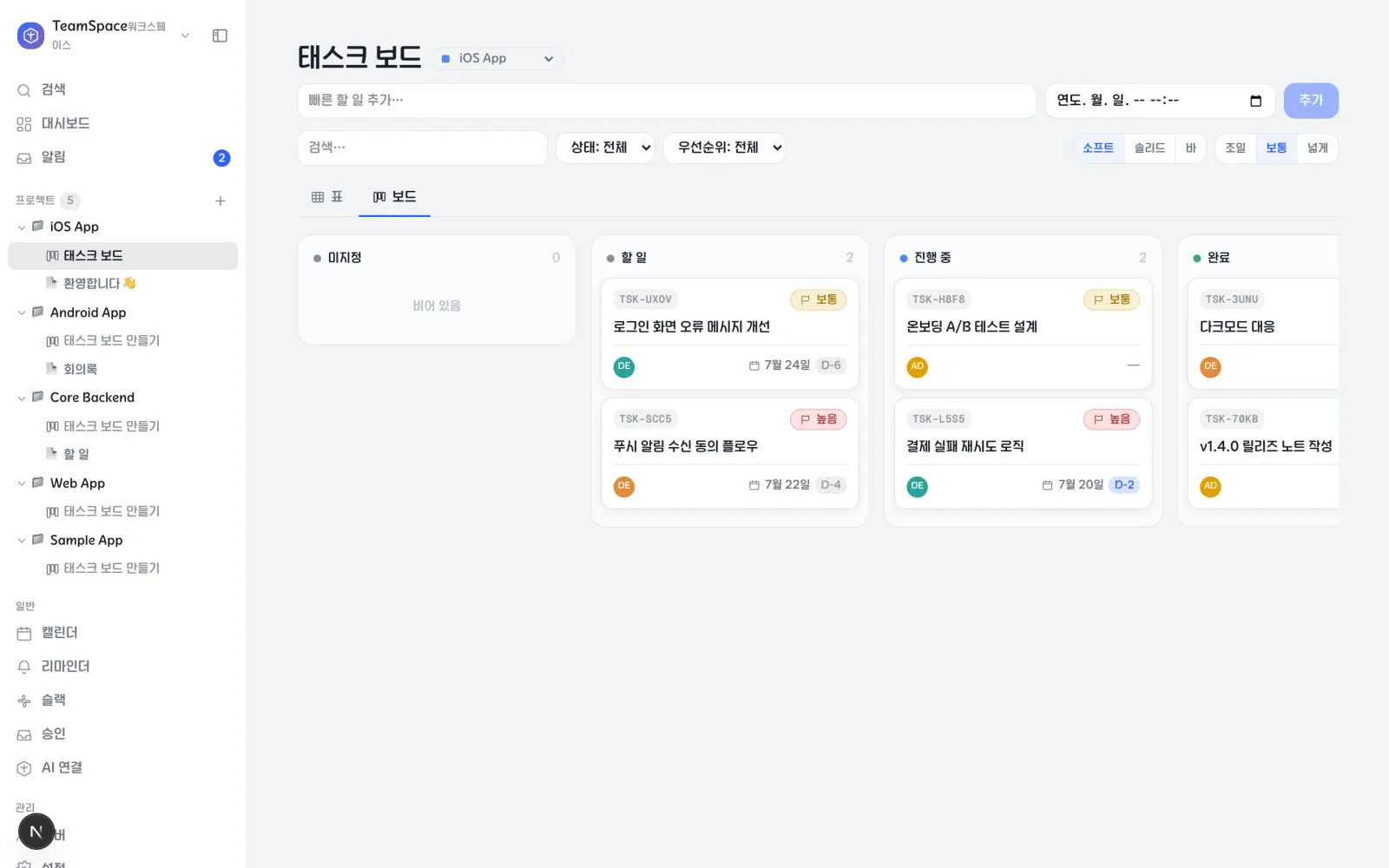Click the 승인 tray icon
This screenshot has height=868, width=1389.
[24, 734]
